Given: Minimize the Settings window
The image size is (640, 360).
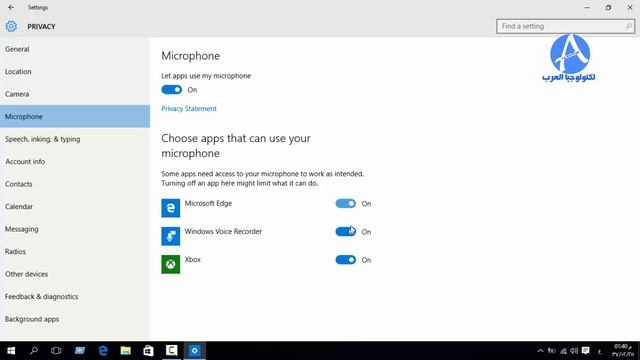Looking at the screenshot, I should click(x=587, y=7).
